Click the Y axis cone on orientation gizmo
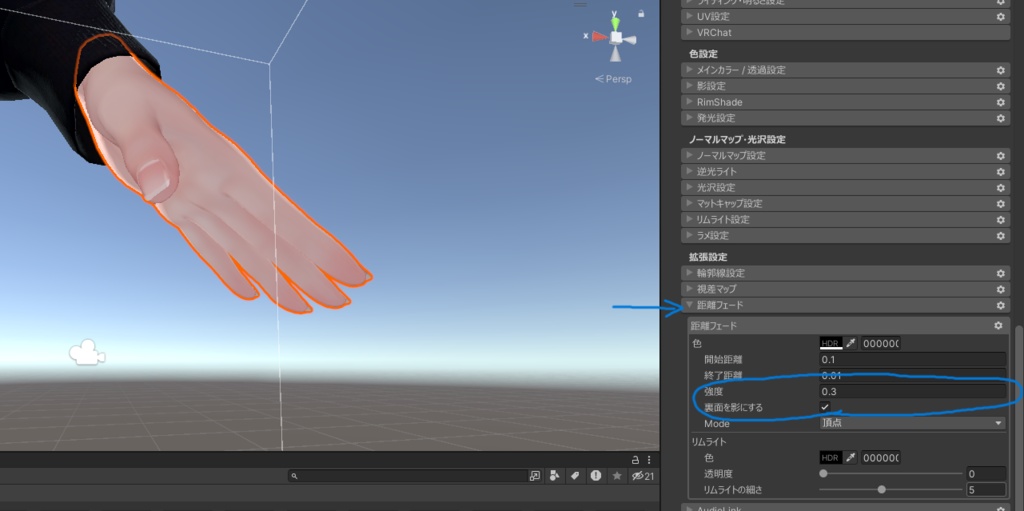This screenshot has height=511, width=1024. point(615,22)
